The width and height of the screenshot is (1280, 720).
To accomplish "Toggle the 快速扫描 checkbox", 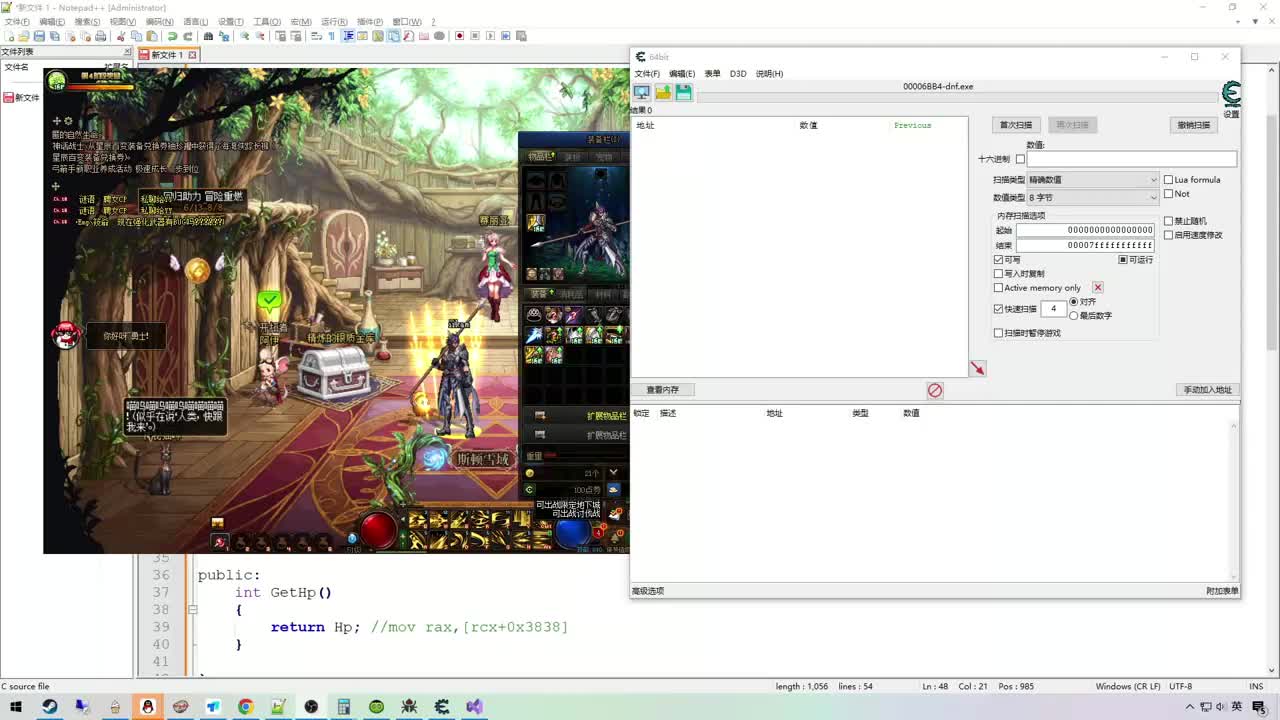I will [x=998, y=309].
